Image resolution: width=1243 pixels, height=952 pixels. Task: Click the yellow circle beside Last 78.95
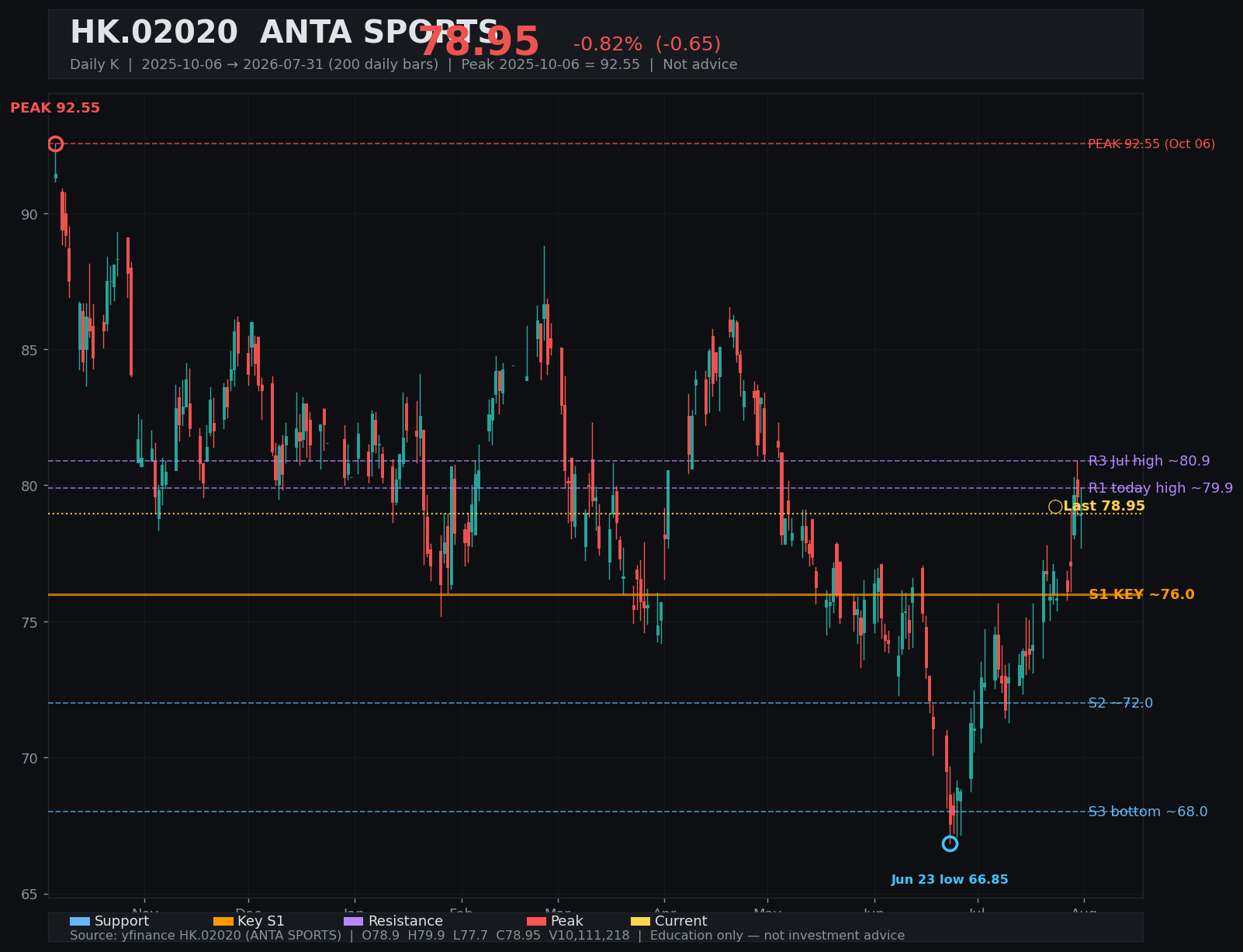point(1055,507)
